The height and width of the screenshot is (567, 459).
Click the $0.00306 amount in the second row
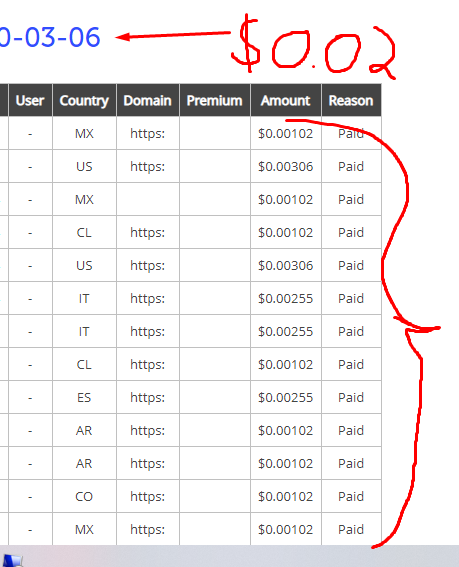coord(285,166)
